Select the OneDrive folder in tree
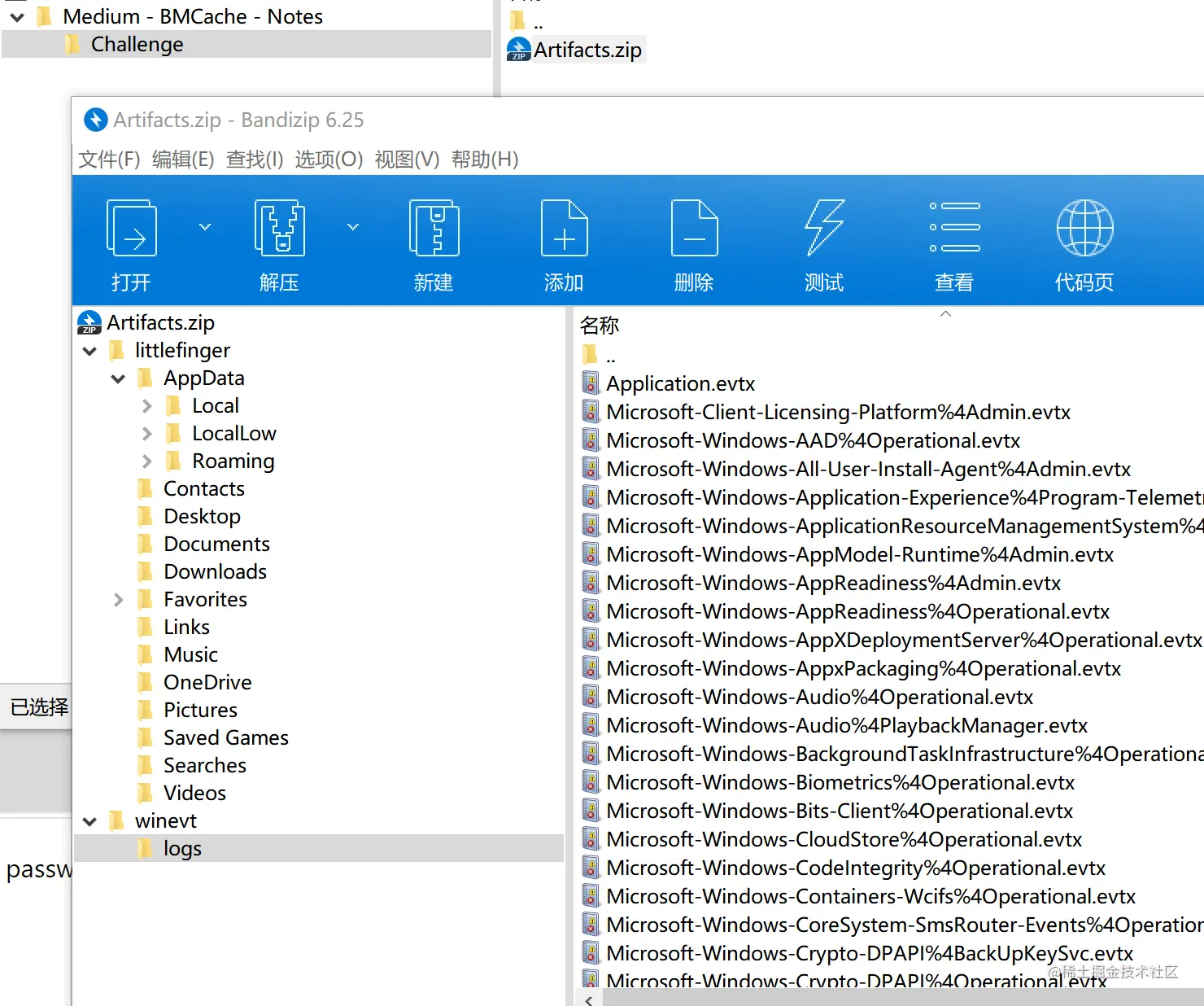 (x=207, y=683)
